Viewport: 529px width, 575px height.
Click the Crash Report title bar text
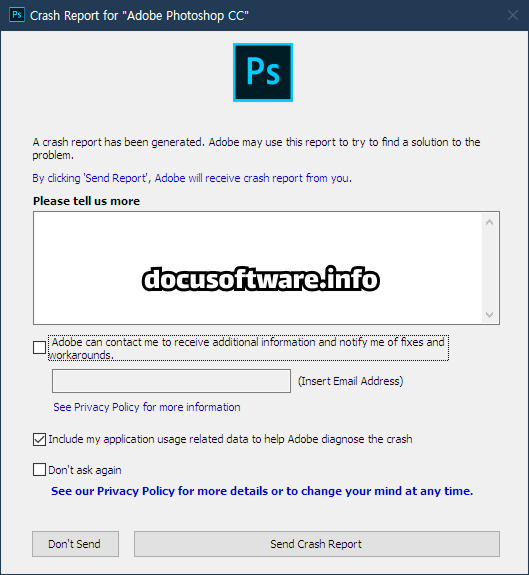coord(139,16)
